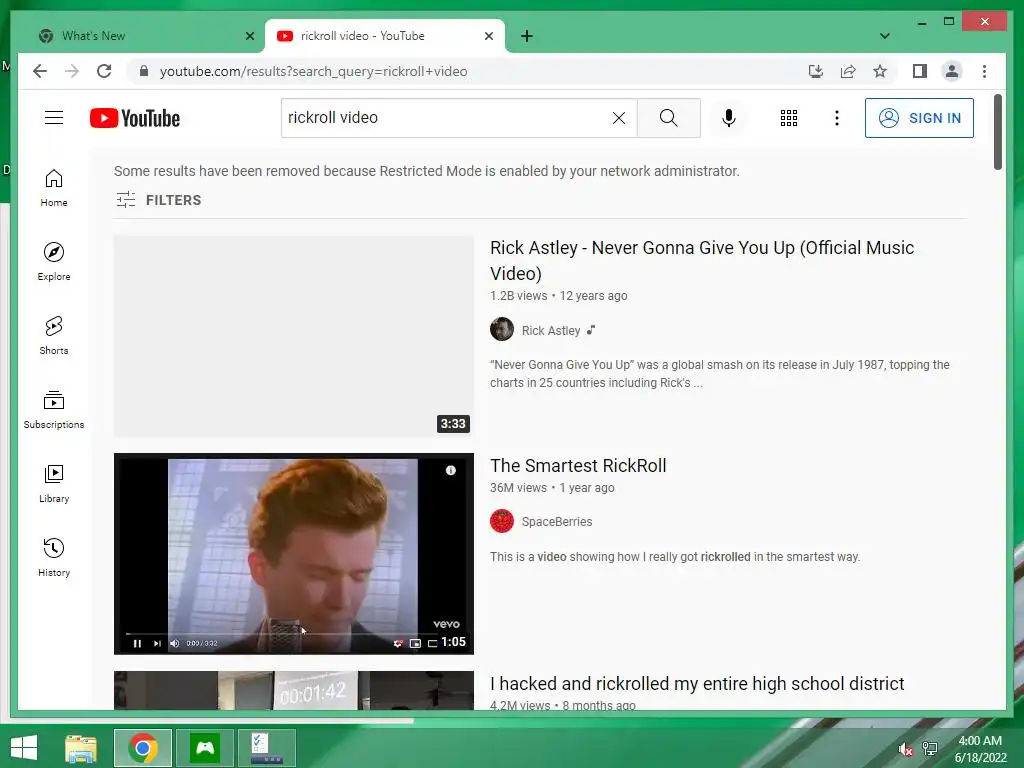Go back in Chrome
This screenshot has height=768, width=1024.
(40, 71)
